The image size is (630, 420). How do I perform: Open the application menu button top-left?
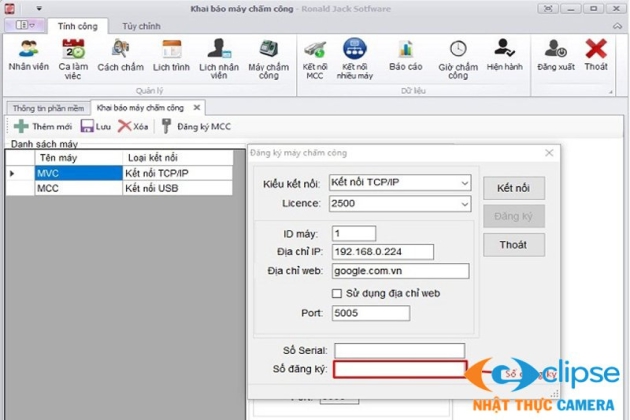click(25, 25)
